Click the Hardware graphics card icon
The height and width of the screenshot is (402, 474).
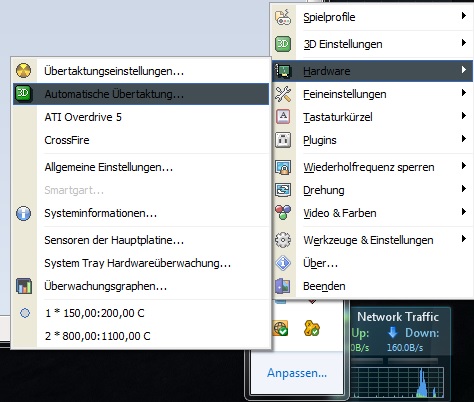pyautogui.click(x=283, y=71)
